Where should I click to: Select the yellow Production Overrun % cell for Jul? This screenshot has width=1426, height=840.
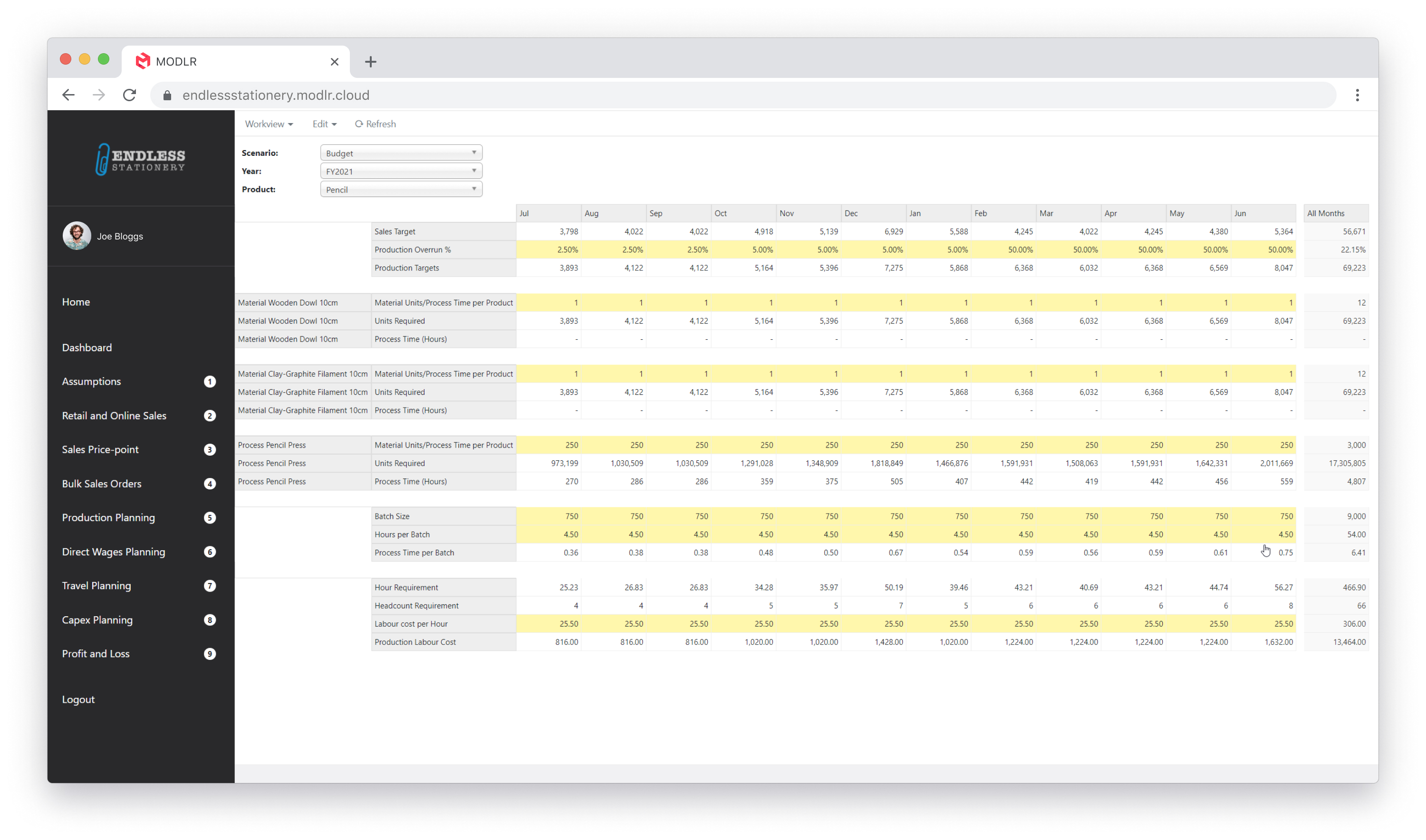(548, 249)
